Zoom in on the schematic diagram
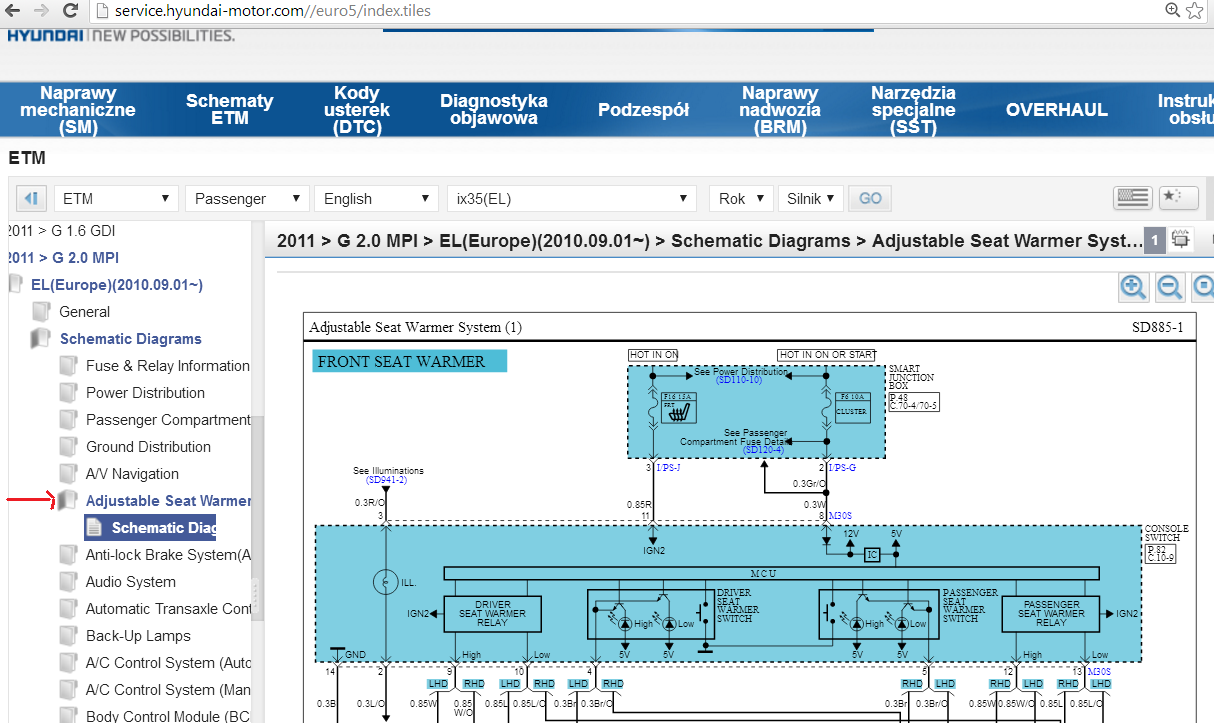This screenshot has width=1214, height=723. pos(1133,287)
